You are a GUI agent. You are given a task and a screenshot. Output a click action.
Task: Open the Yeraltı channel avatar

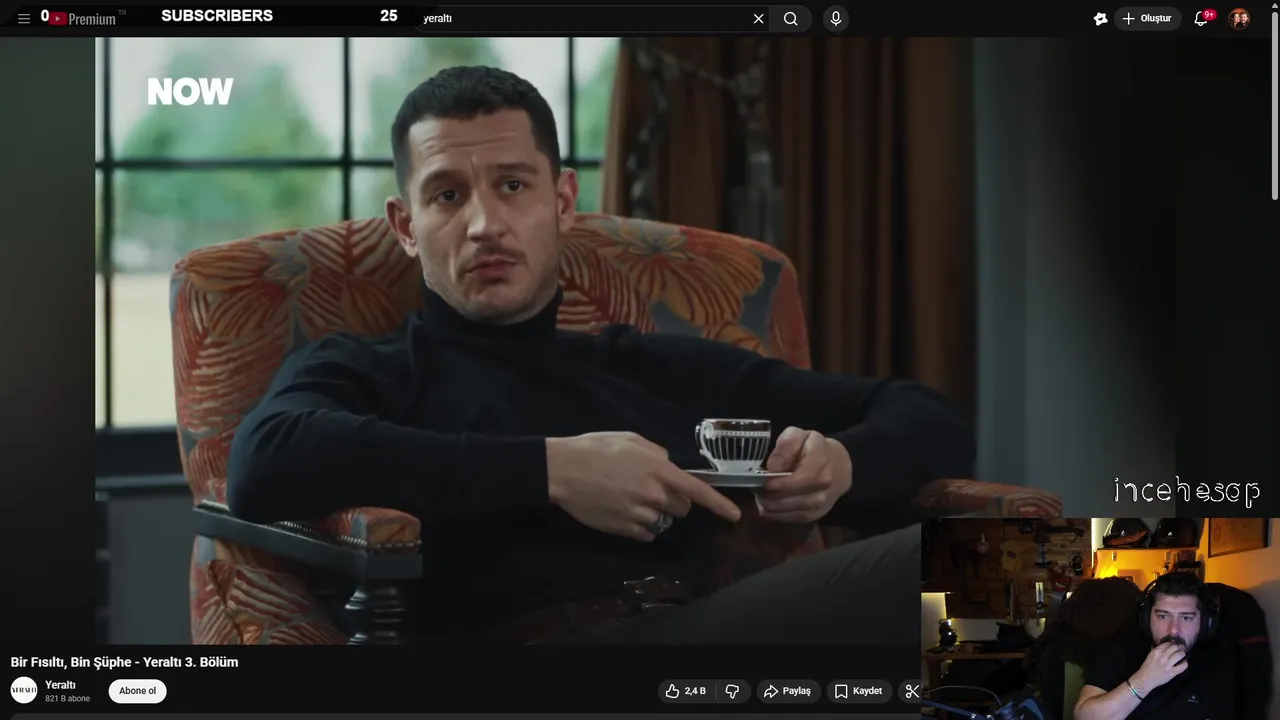pos(24,690)
